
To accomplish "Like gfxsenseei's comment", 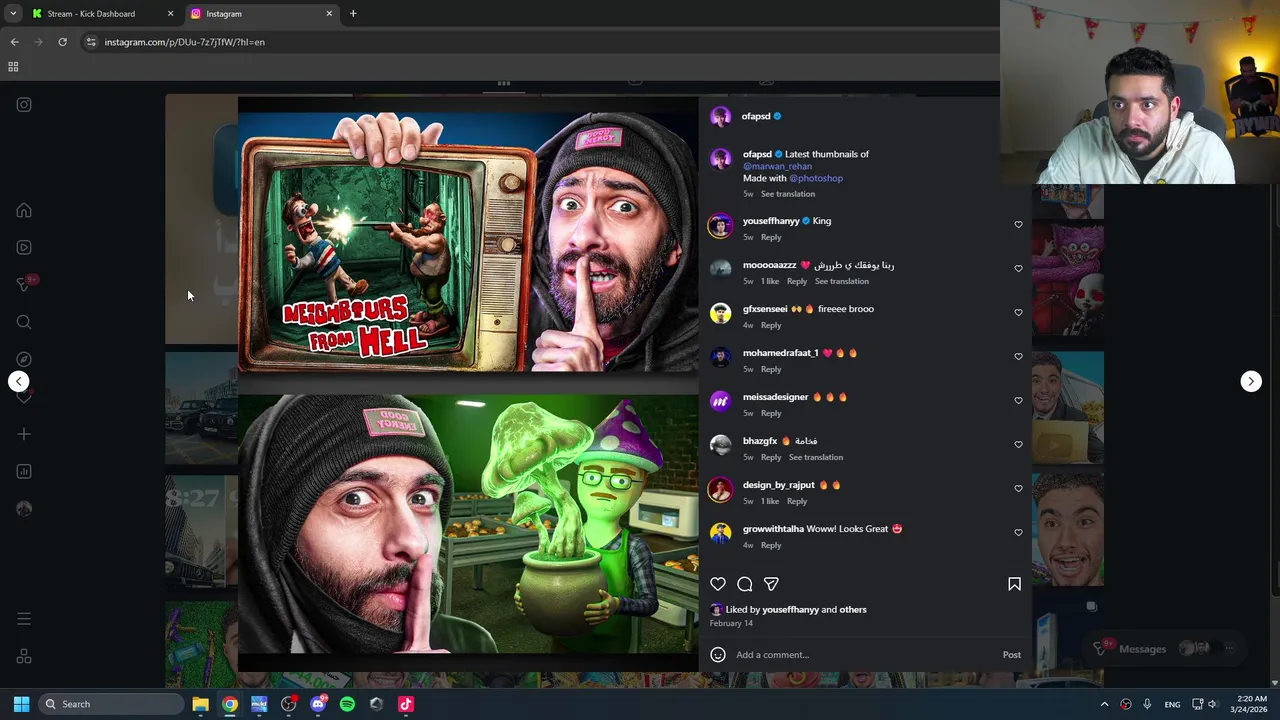I will (x=1018, y=313).
